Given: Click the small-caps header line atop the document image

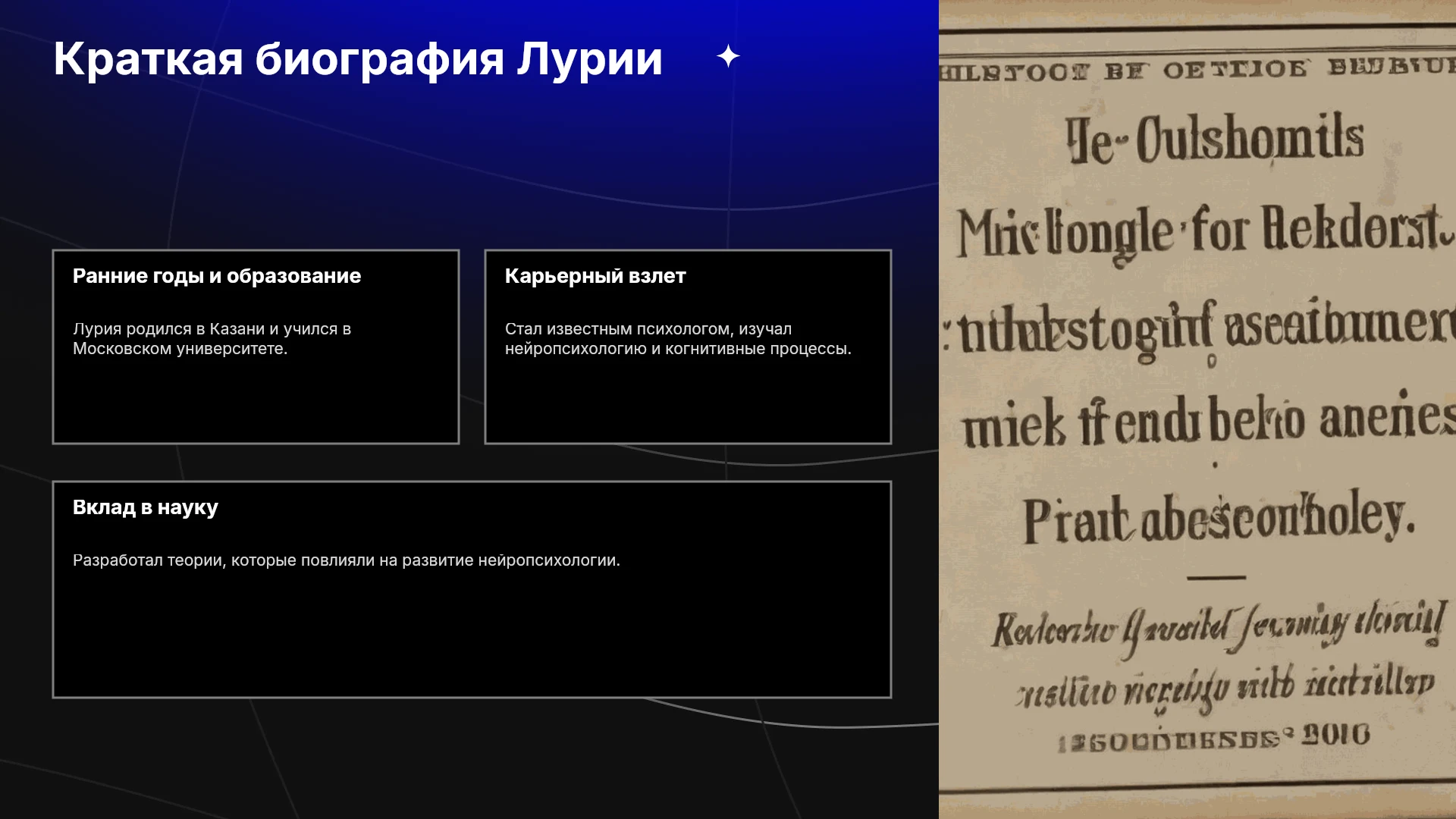Looking at the screenshot, I should point(1197,70).
